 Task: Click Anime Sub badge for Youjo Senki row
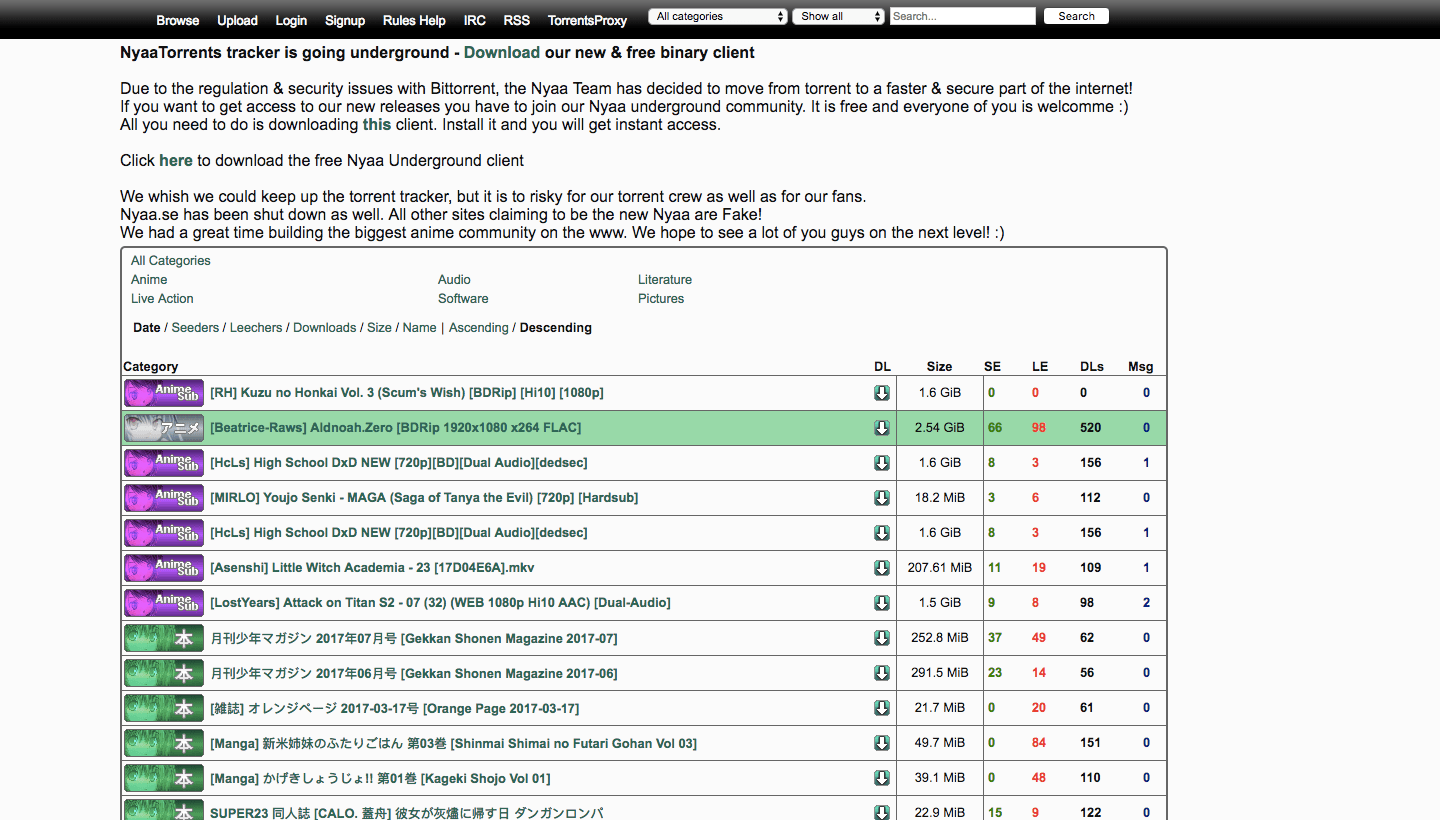point(164,498)
